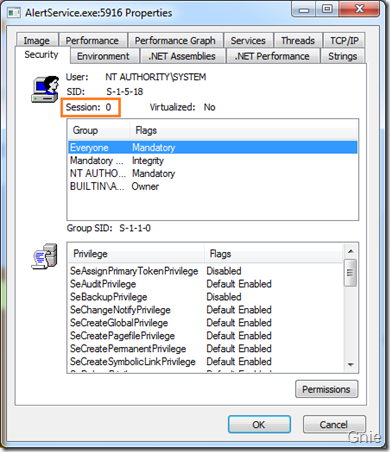This screenshot has height=452, width=390.
Task: Click the Virtualized value 'No'
Action: tap(210, 107)
